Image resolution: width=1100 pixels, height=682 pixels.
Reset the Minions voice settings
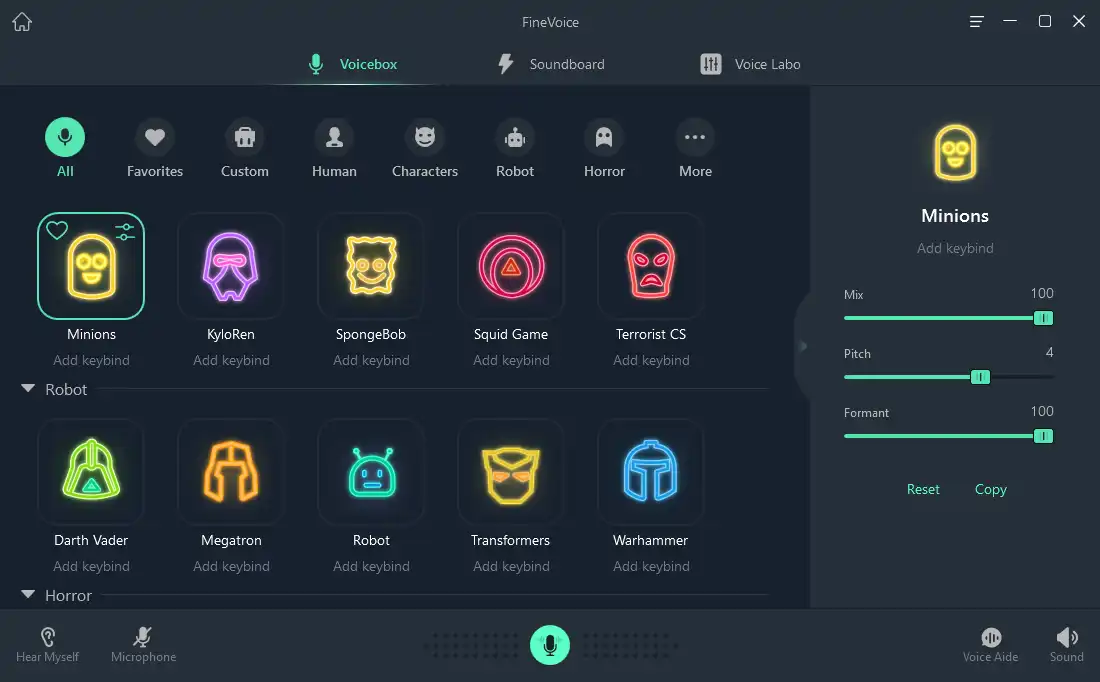tap(923, 489)
